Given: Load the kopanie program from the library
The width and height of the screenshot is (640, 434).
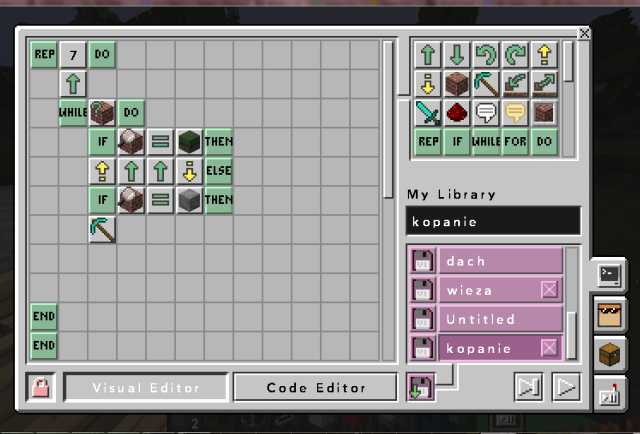Looking at the screenshot, I should pos(501,348).
